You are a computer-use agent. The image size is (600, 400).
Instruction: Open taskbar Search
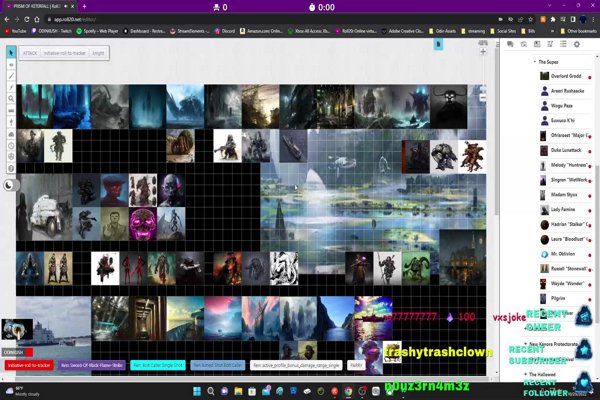pyautogui.click(x=210, y=391)
